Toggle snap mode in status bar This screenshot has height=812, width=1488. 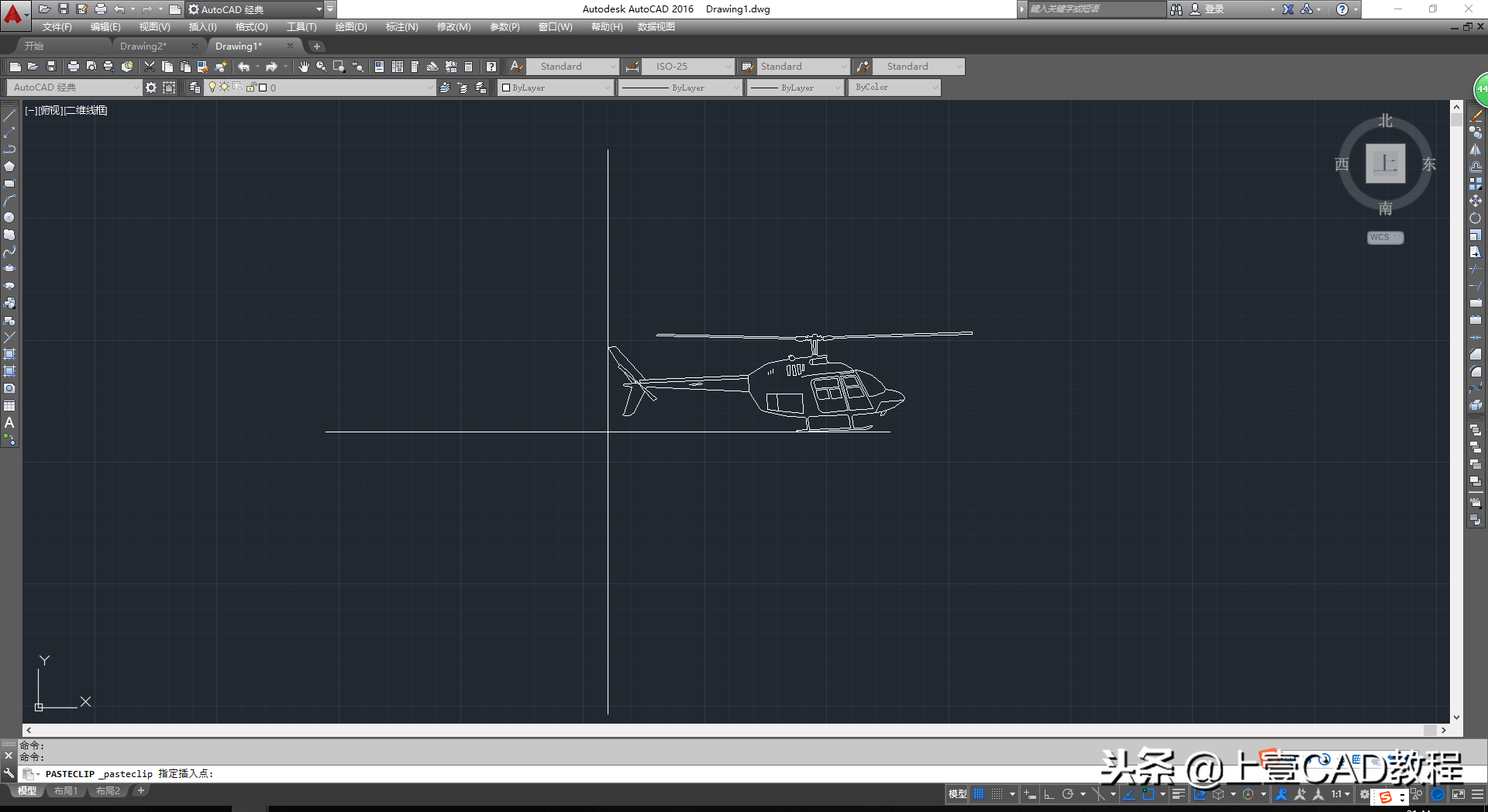pos(997,794)
